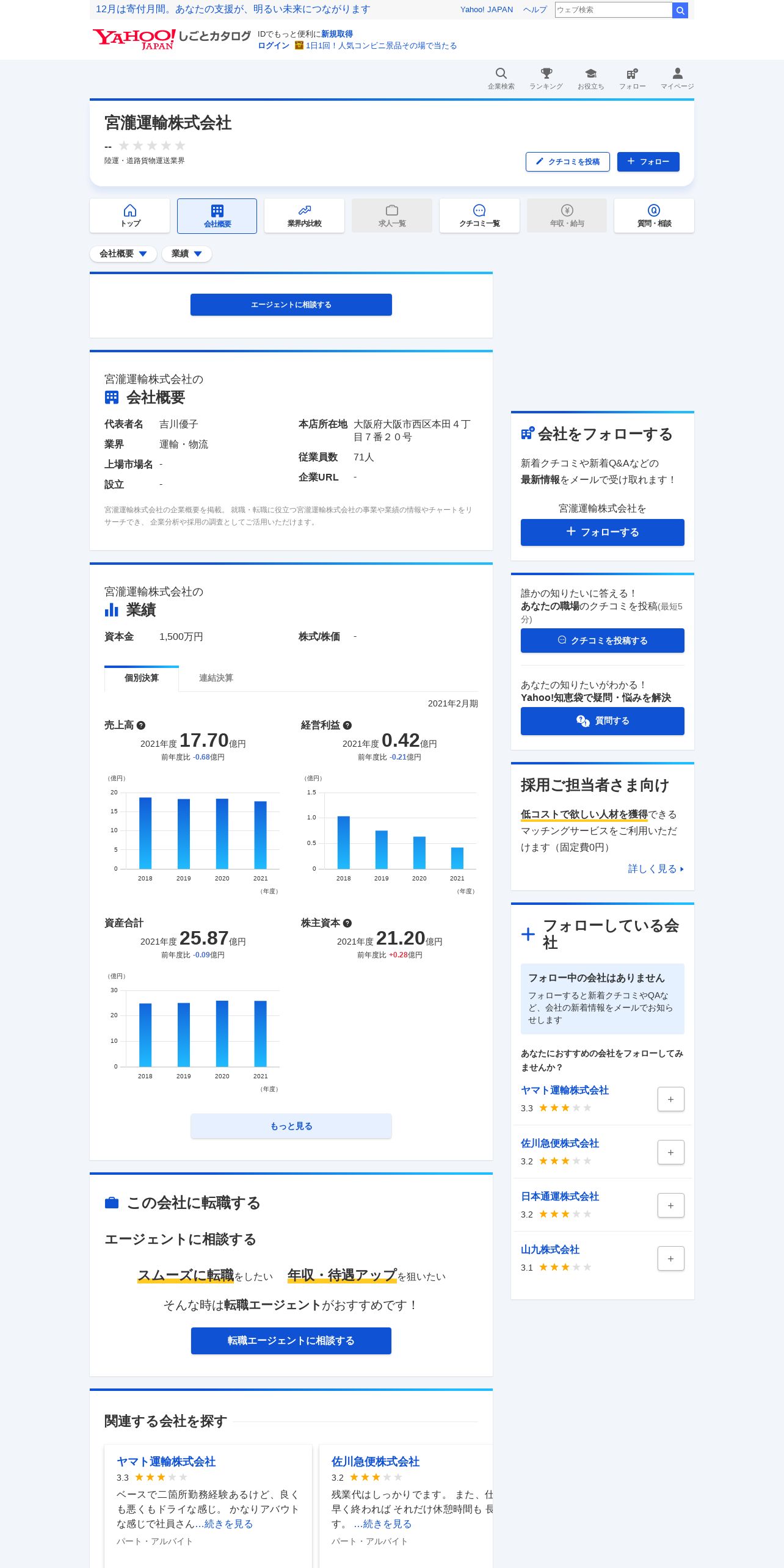Open 質問・相談 tab
The height and width of the screenshot is (1568, 784).
tap(654, 216)
